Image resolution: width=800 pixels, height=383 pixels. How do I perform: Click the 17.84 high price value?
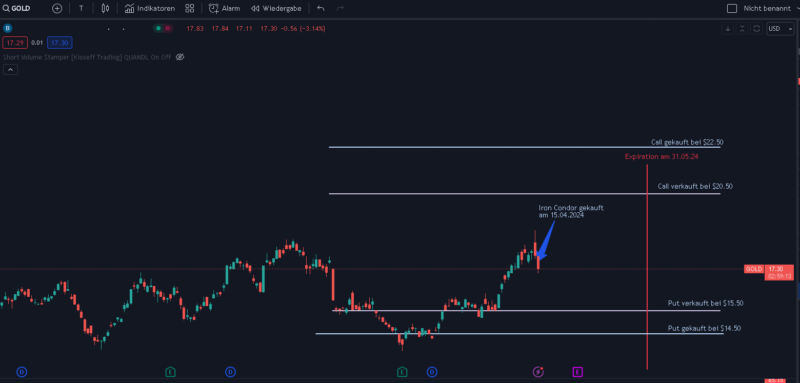(220, 29)
